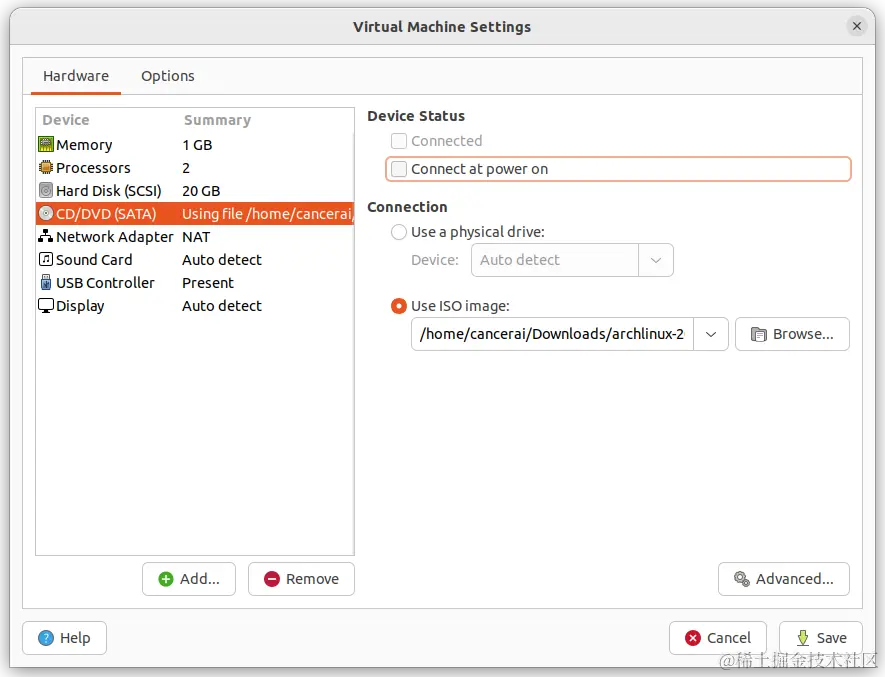Click the CD/DVD (SATA) disc icon
Screen dimensions: 885x677
[x=46, y=213]
